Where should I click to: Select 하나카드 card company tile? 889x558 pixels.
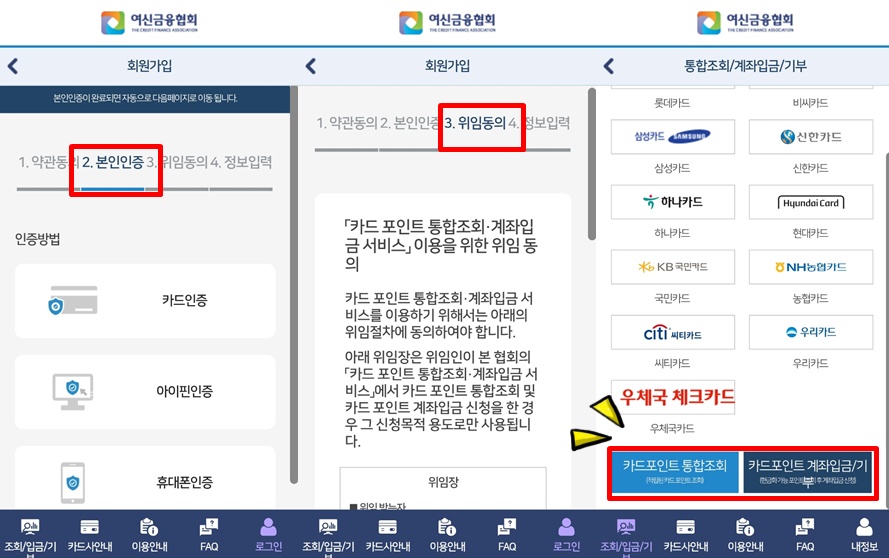pos(672,202)
